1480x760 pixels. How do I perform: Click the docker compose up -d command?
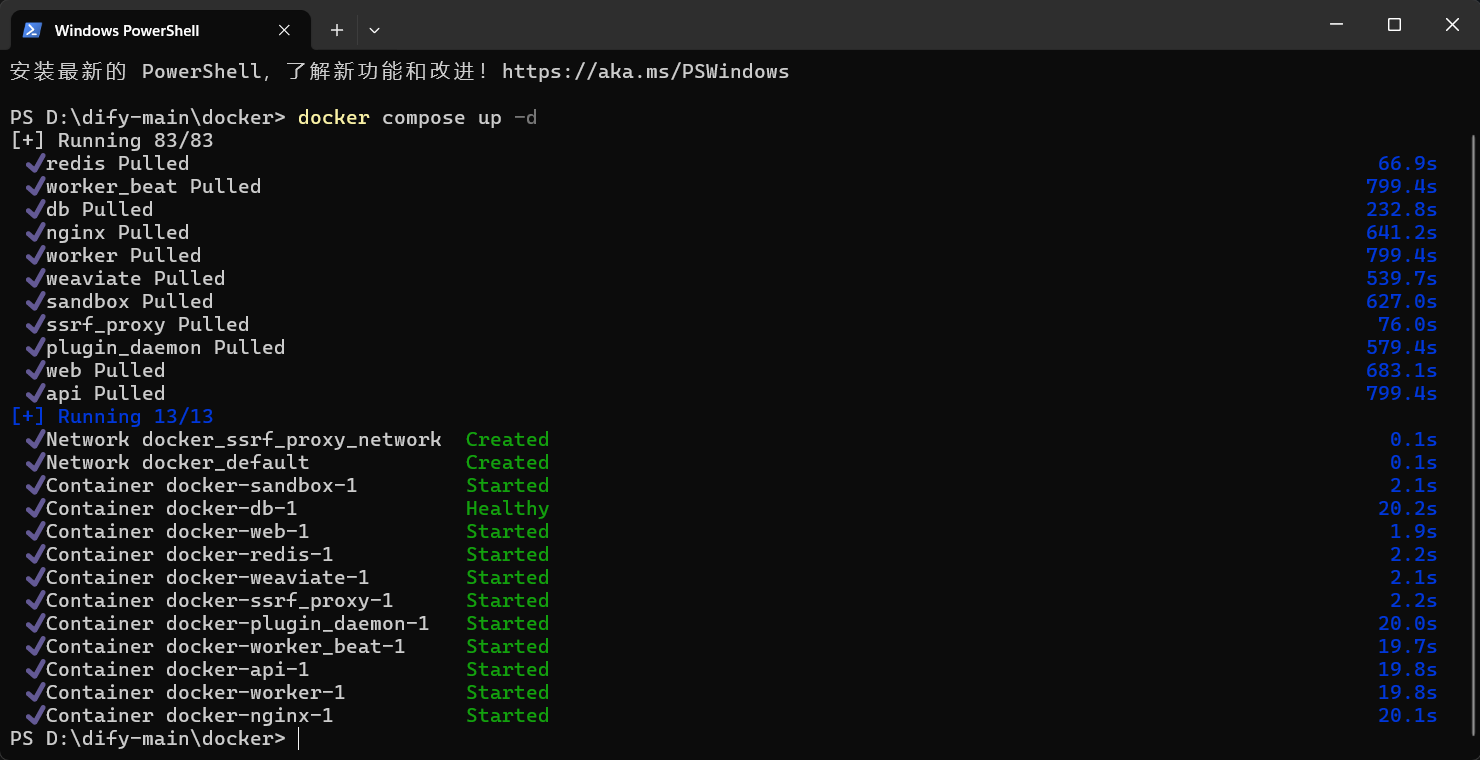pyautogui.click(x=418, y=118)
